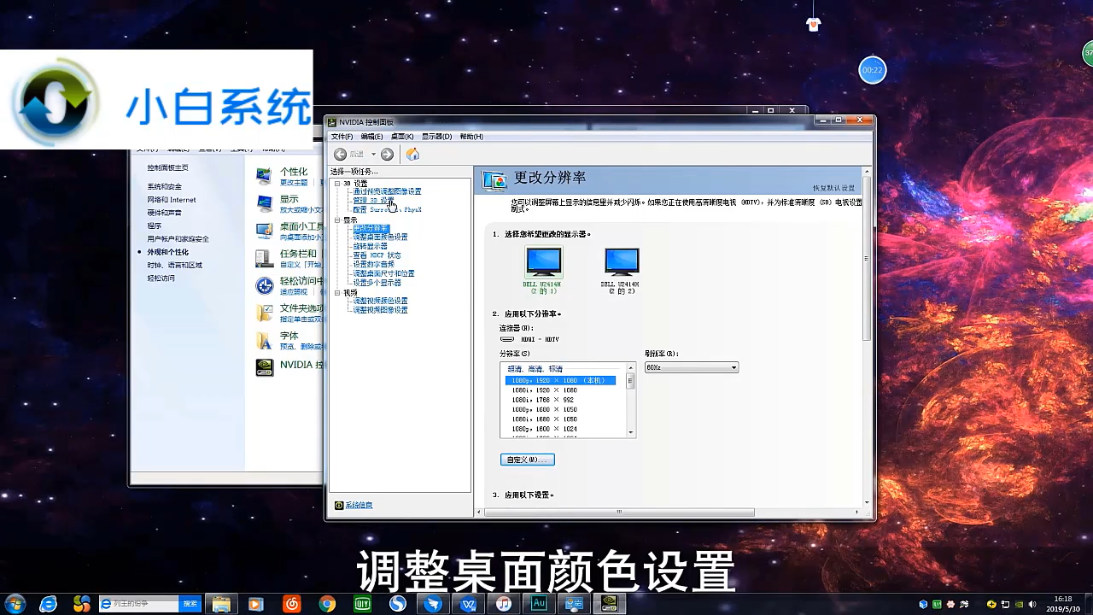
Task: Open 通过预览调整图像设置 link
Action: (387, 191)
